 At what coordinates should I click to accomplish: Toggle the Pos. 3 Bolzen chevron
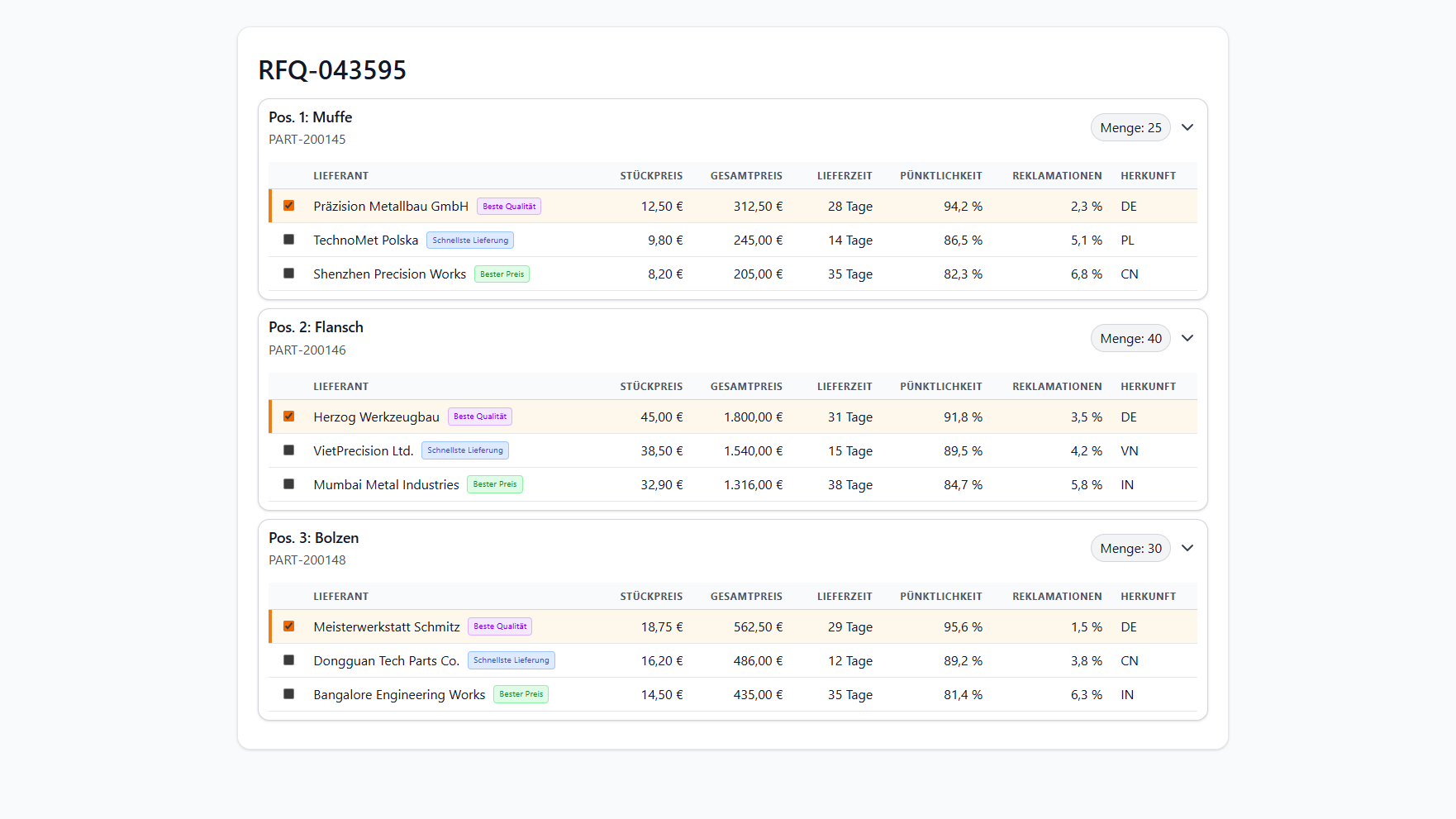tap(1187, 548)
